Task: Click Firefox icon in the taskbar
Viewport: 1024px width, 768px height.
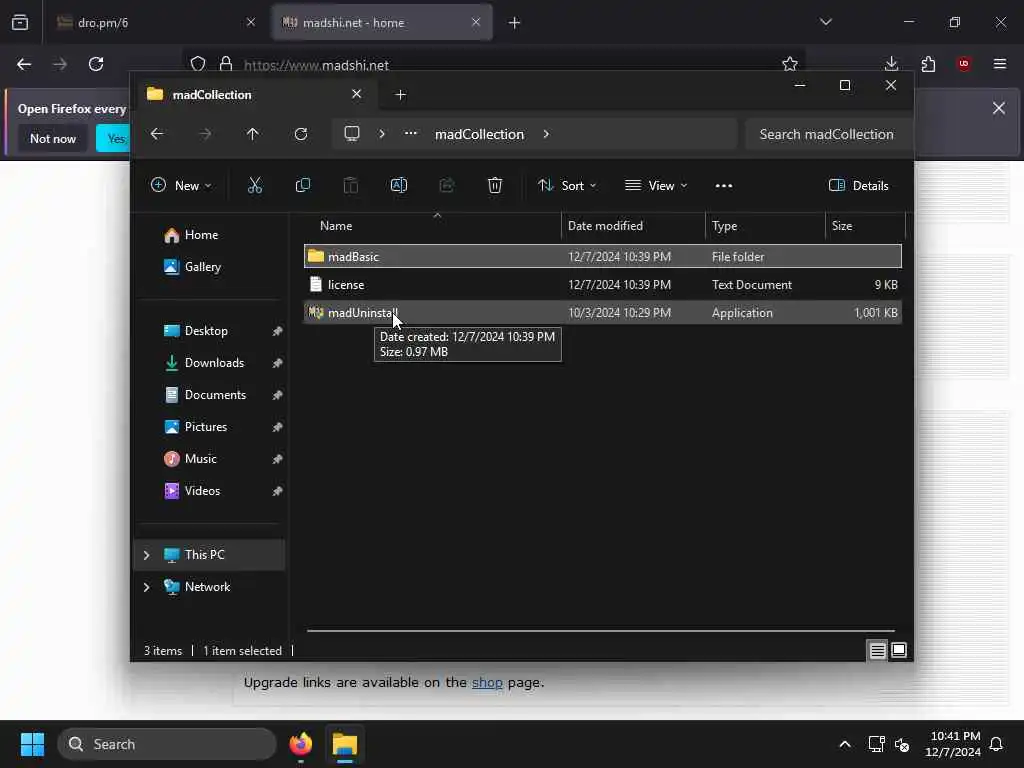Action: coord(300,744)
